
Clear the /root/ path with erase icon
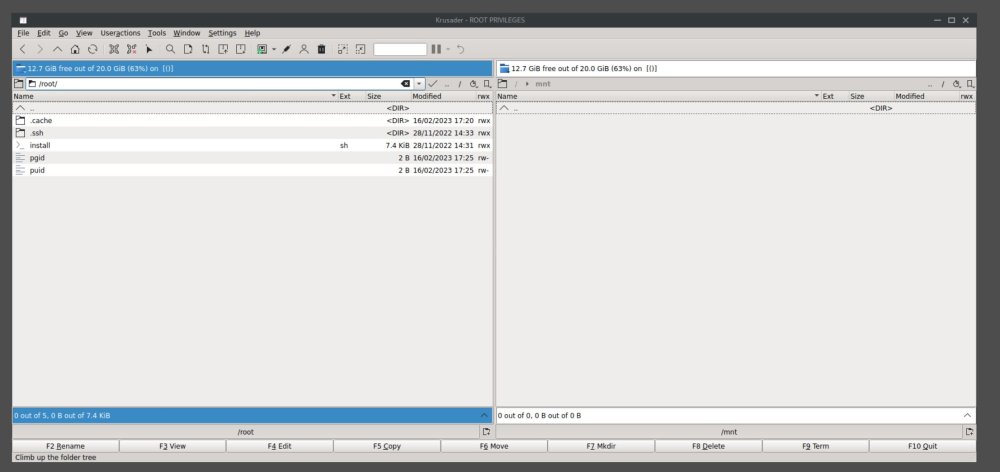tap(406, 84)
